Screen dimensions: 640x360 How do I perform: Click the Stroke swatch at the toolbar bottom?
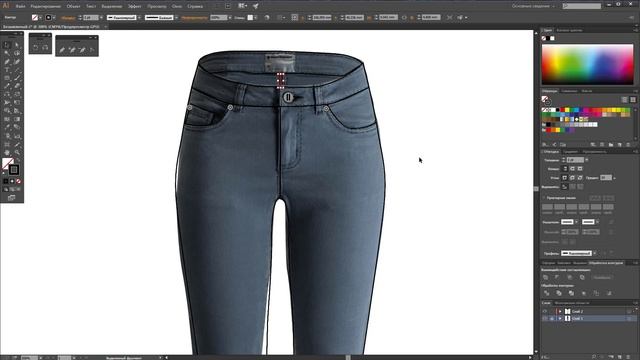(14, 169)
